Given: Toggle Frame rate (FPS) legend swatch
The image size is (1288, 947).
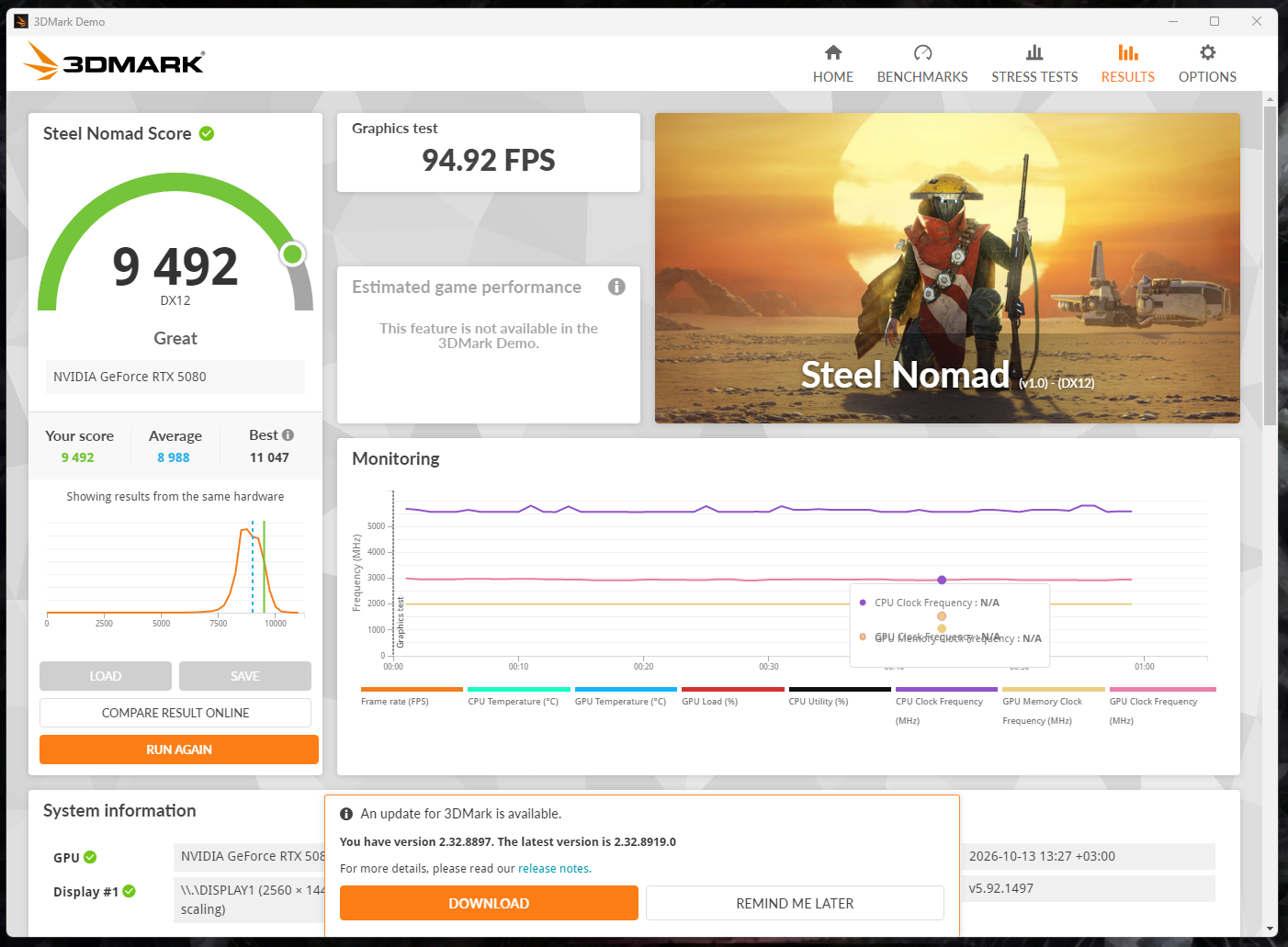Looking at the screenshot, I should point(412,689).
